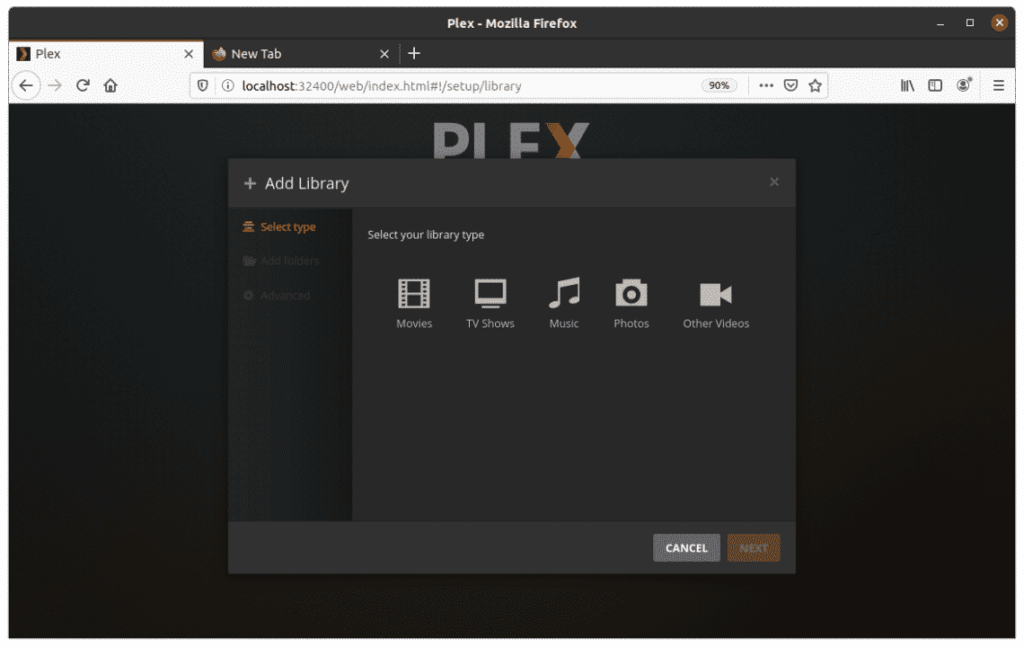1024x647 pixels.
Task: Pick the Music library type
Action: click(x=564, y=304)
